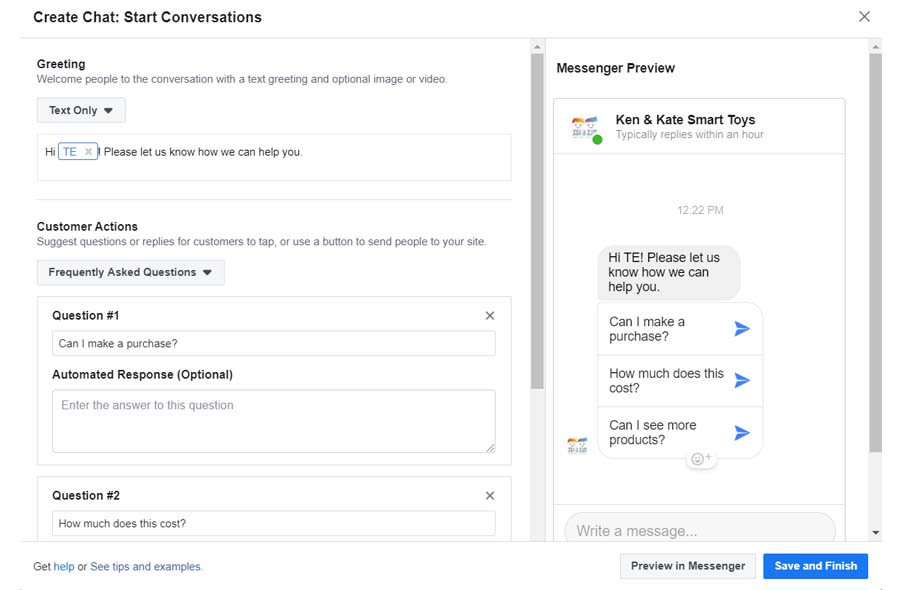The height and width of the screenshot is (590, 900).
Task: Open See tips and examples link
Action: pos(145,566)
